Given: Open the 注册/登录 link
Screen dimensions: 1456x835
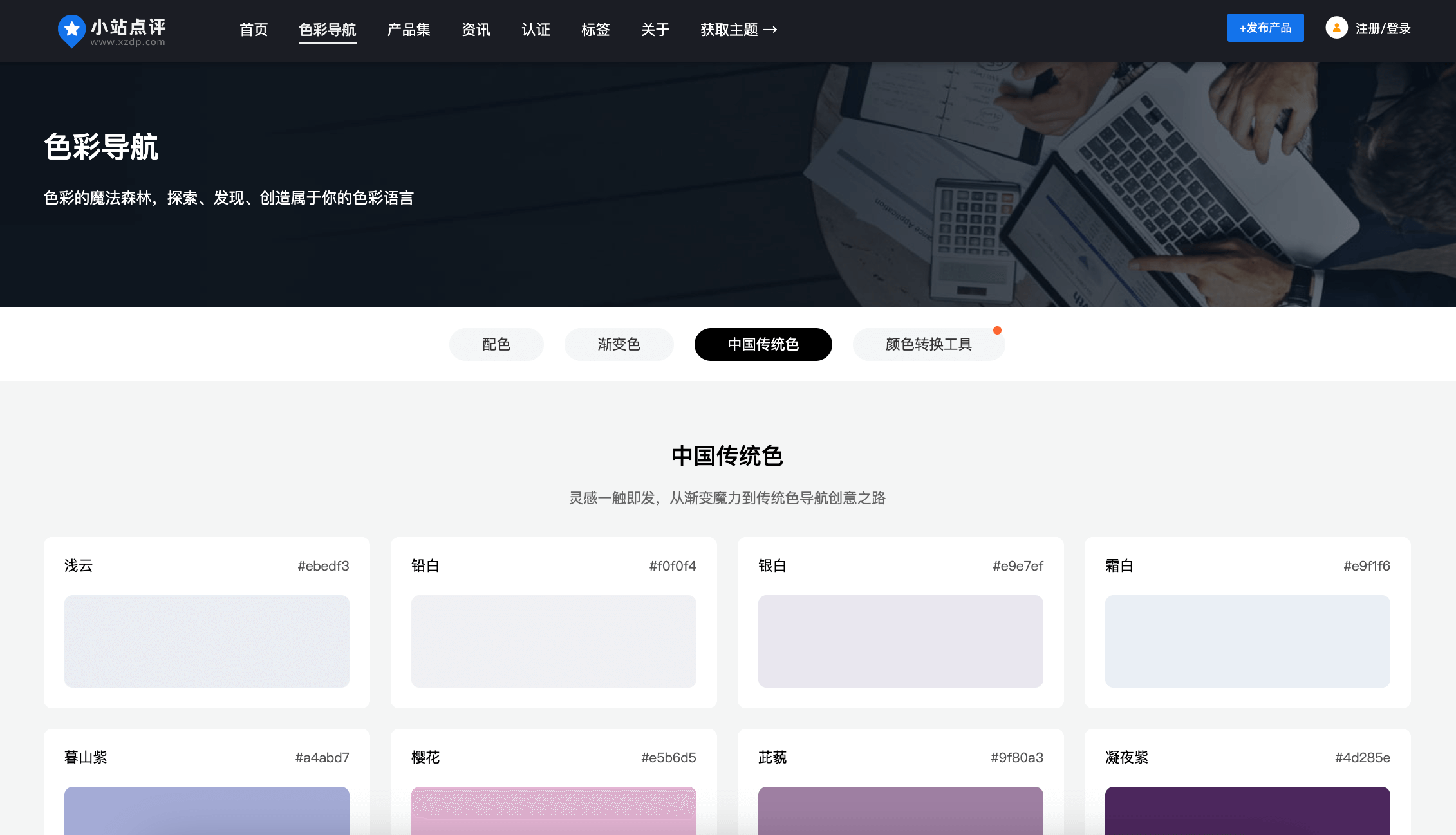Looking at the screenshot, I should [1383, 28].
